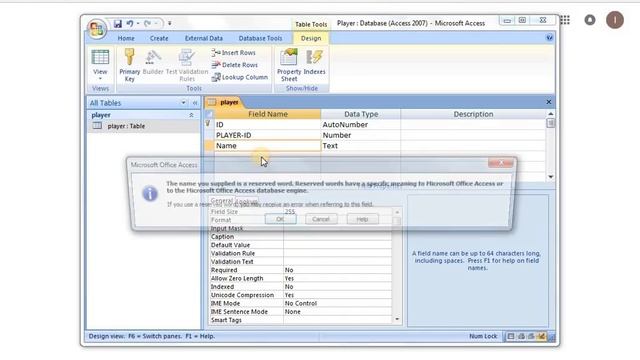Click the Data Type column header
This screenshot has width=640, height=360.
[361, 114]
